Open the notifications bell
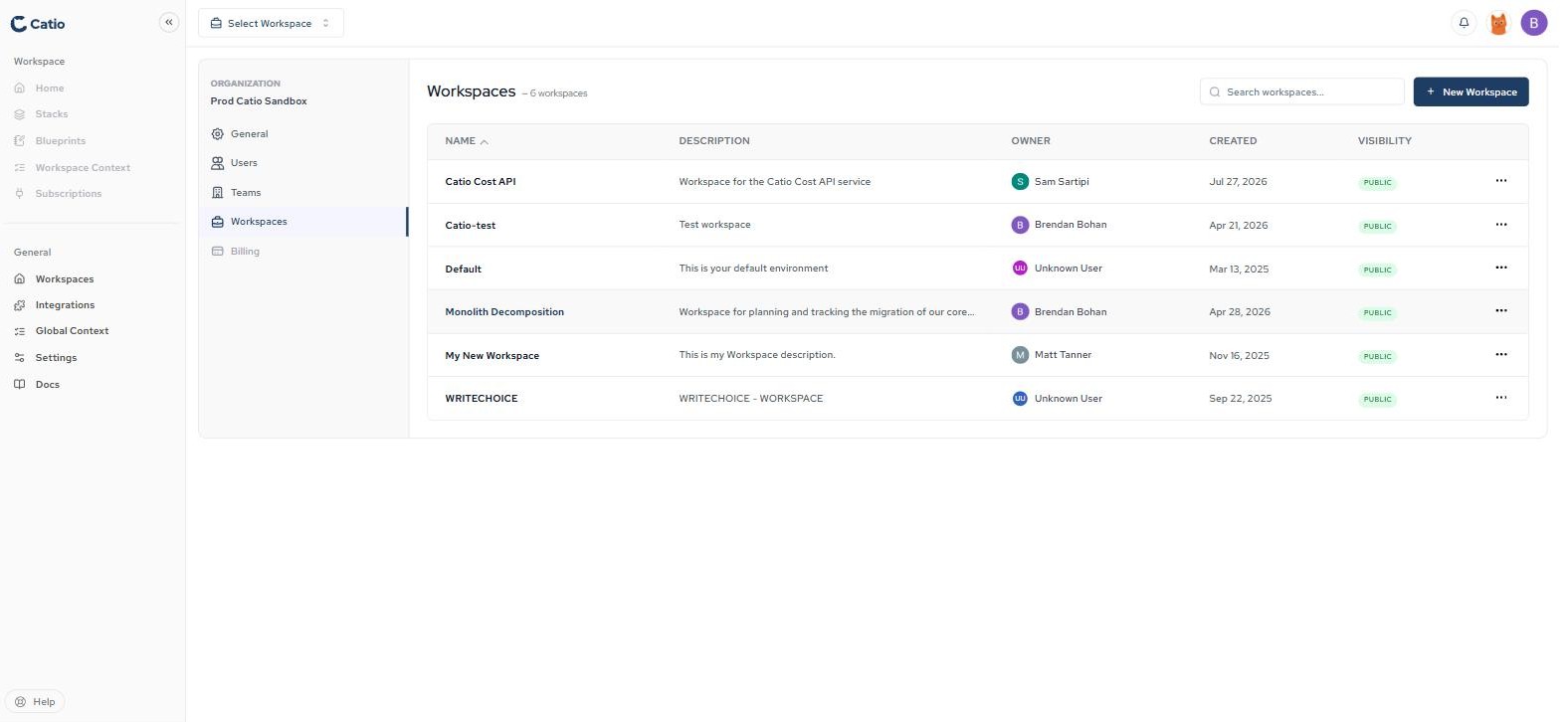1568x722 pixels. pos(1464,23)
